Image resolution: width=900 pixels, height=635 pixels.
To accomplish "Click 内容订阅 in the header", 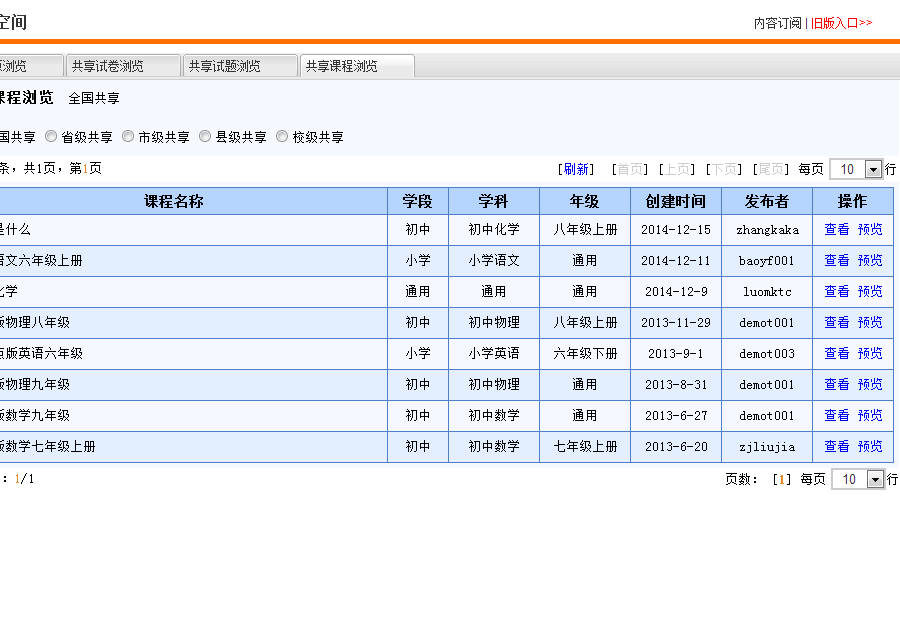I will click(777, 23).
